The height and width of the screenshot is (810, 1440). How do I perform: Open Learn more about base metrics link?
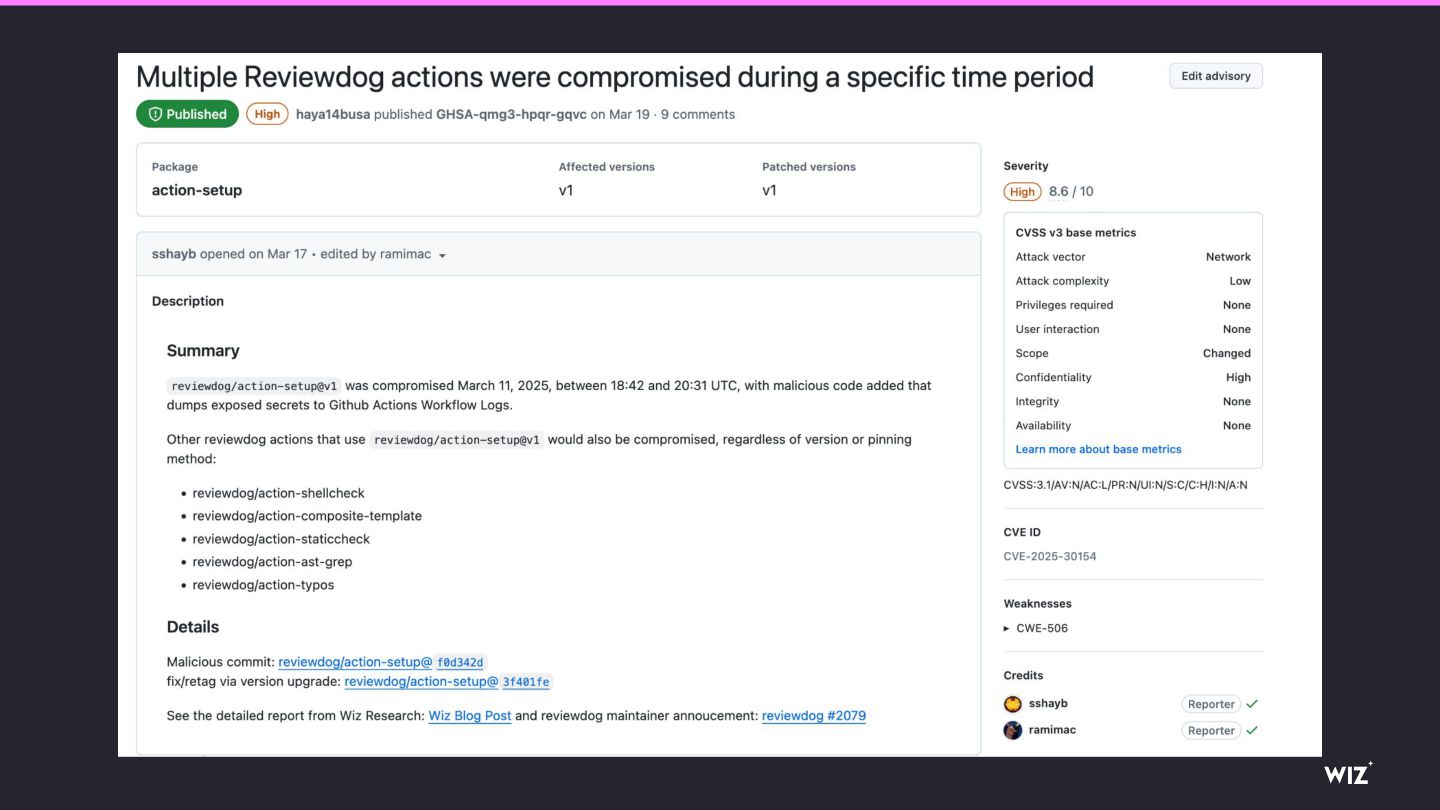pyautogui.click(x=1098, y=449)
